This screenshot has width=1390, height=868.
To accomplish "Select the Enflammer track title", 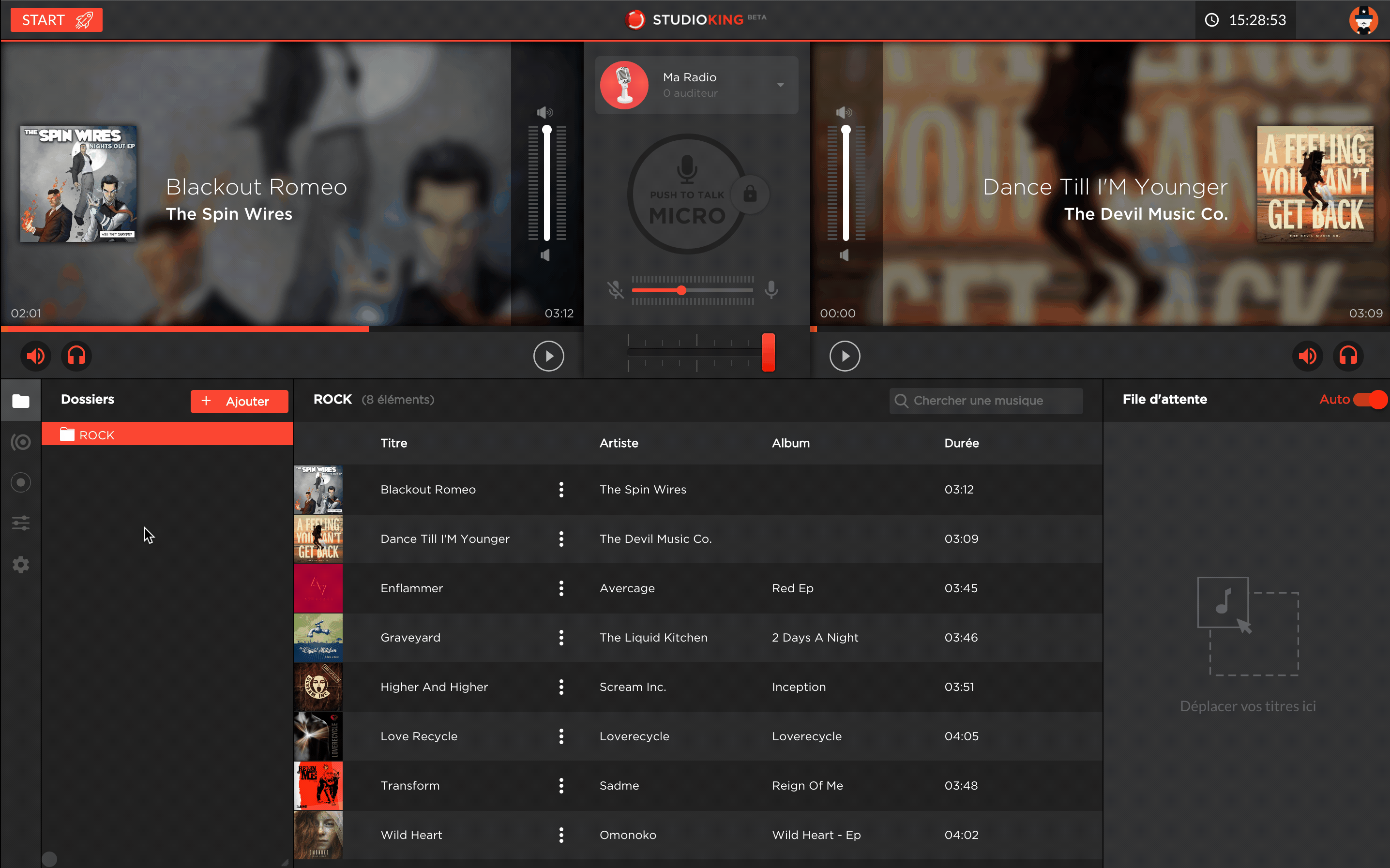I will 412,588.
